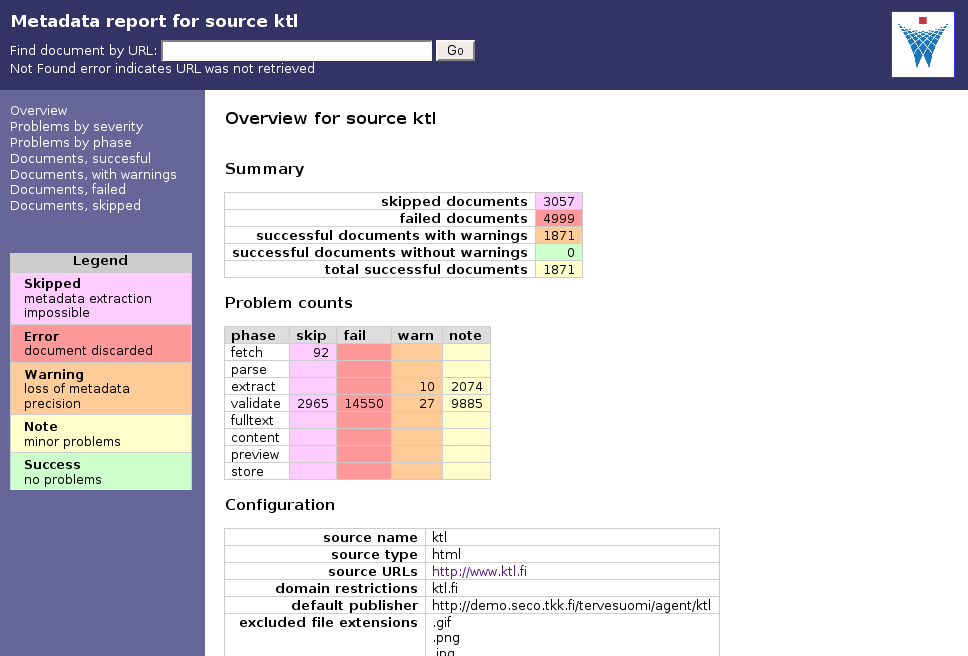Image resolution: width=968 pixels, height=656 pixels.
Task: Go to Documents, skipped list
Action: tap(75, 206)
